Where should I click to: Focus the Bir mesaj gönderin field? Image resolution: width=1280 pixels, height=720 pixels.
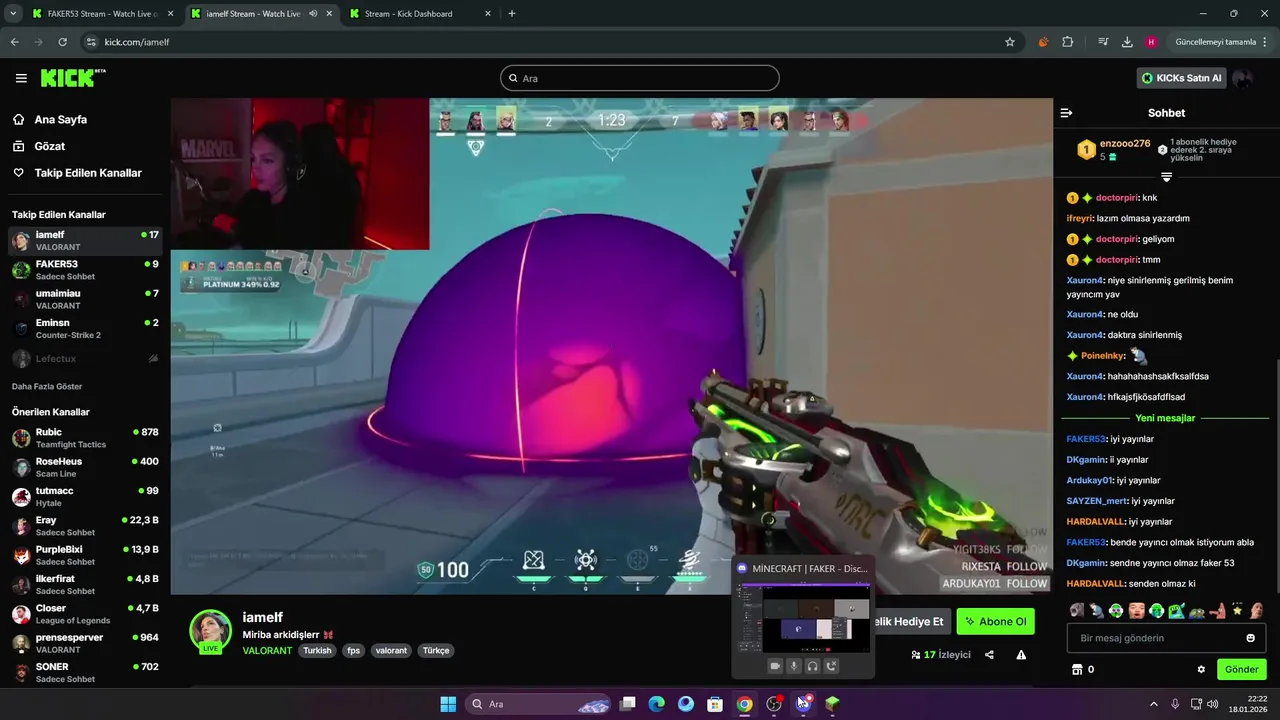pyautogui.click(x=1166, y=638)
